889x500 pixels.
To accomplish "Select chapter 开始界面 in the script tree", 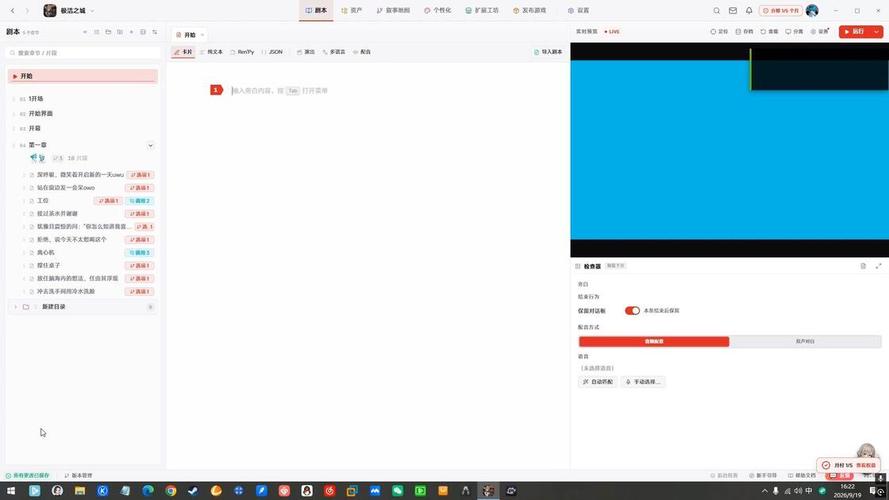I will click(41, 113).
